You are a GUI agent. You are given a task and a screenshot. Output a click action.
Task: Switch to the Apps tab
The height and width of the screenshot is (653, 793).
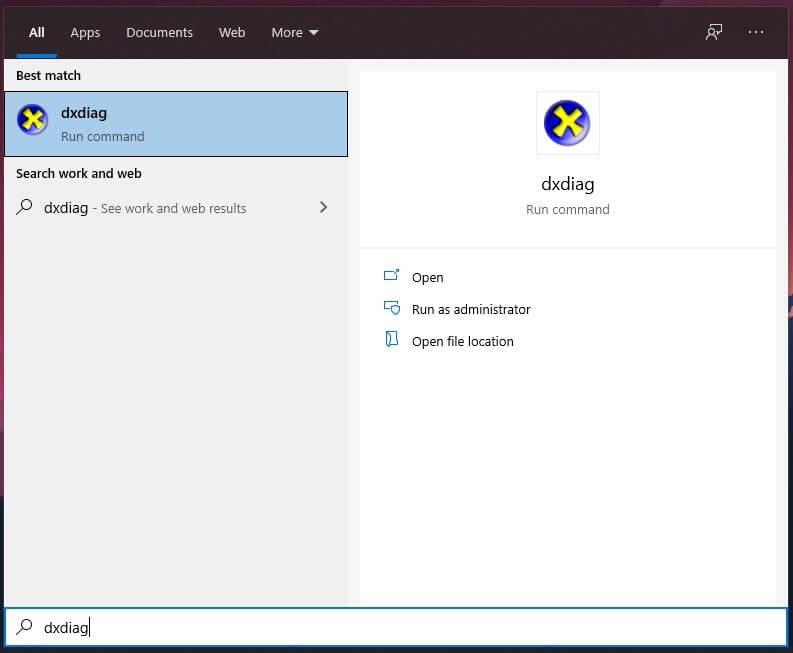(x=85, y=33)
